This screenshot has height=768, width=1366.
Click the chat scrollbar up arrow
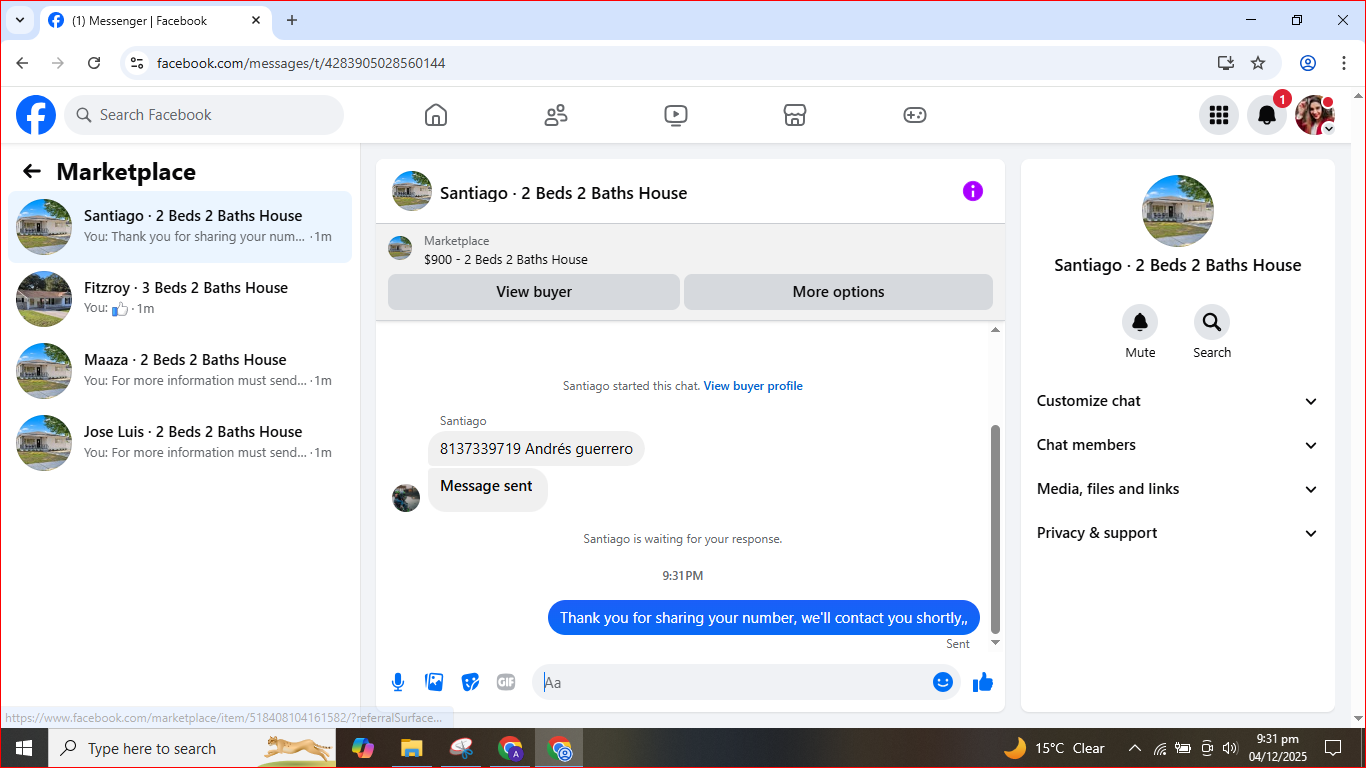click(x=995, y=330)
